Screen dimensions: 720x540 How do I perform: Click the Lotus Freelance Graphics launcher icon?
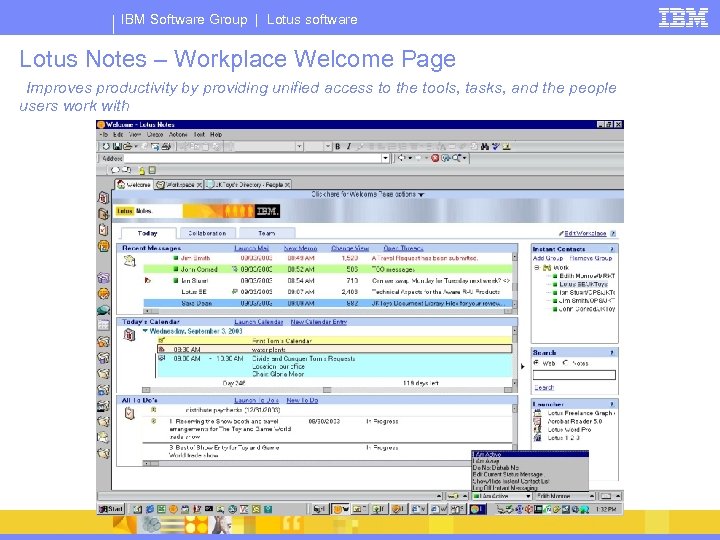[537, 413]
